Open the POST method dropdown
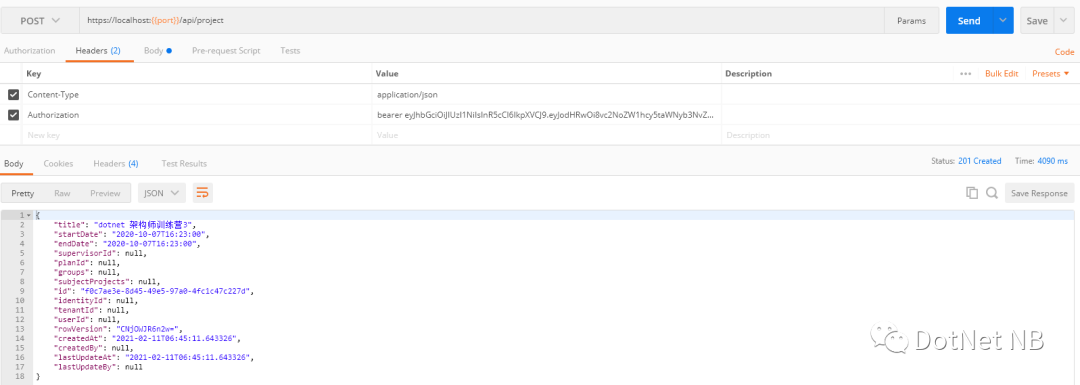 [40, 21]
